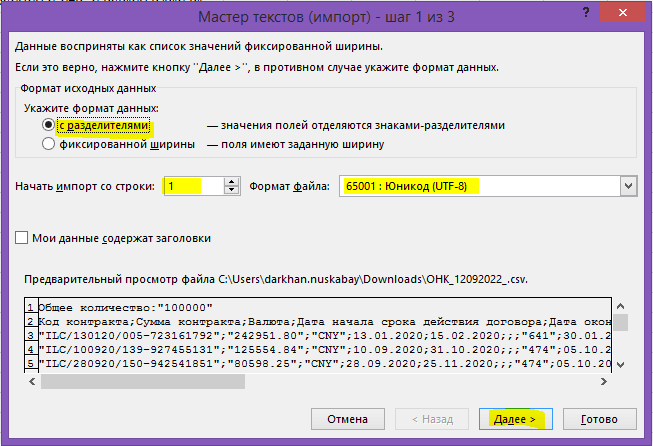Click the preview vertical scrollbar thumb
This screenshot has width=653, height=446.
click(x=620, y=322)
